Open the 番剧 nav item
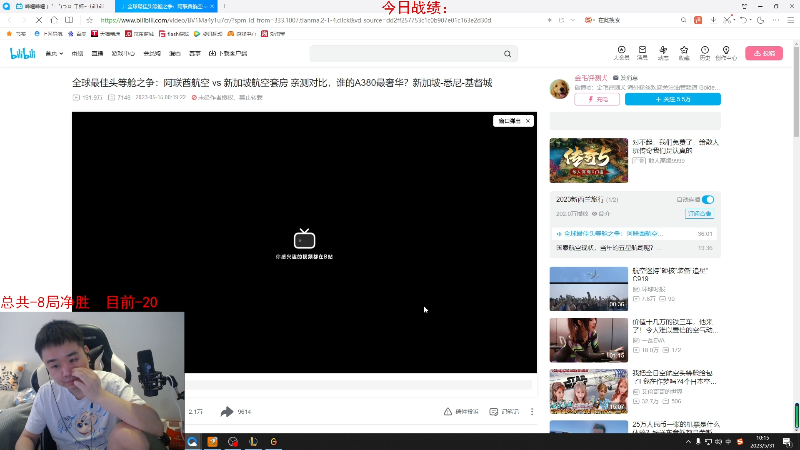 point(77,54)
